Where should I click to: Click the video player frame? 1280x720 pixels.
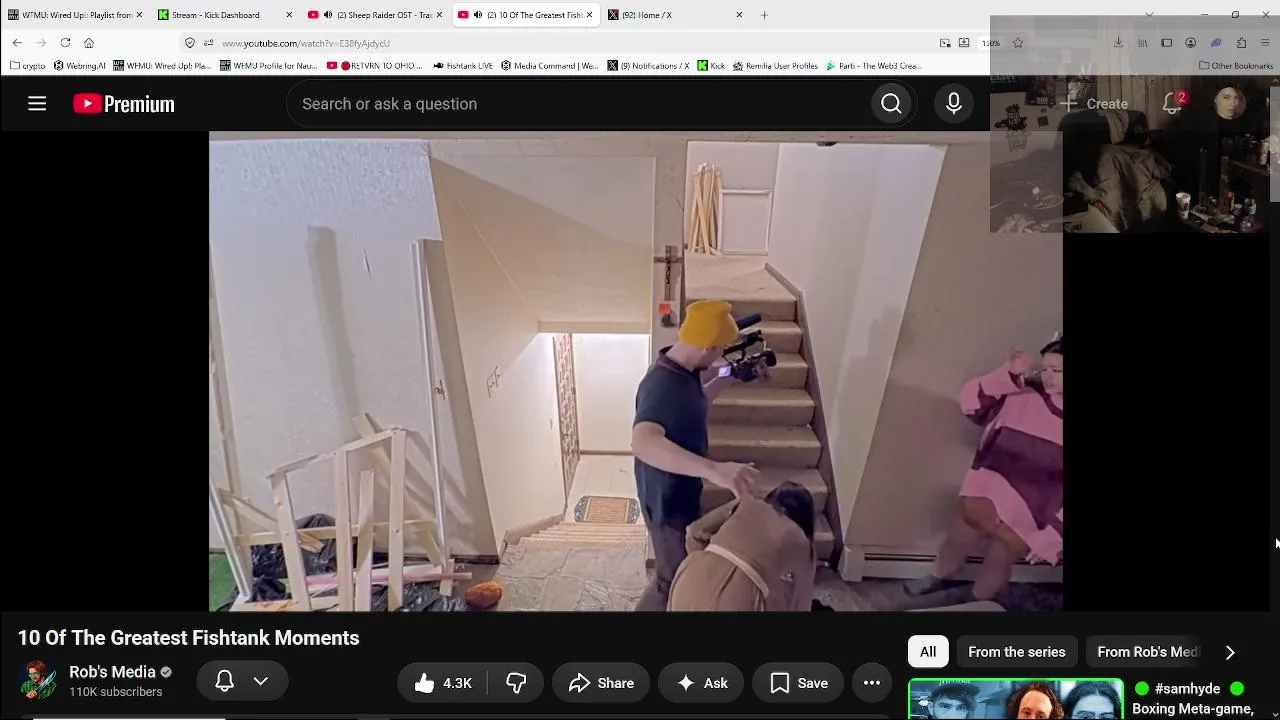coord(635,371)
